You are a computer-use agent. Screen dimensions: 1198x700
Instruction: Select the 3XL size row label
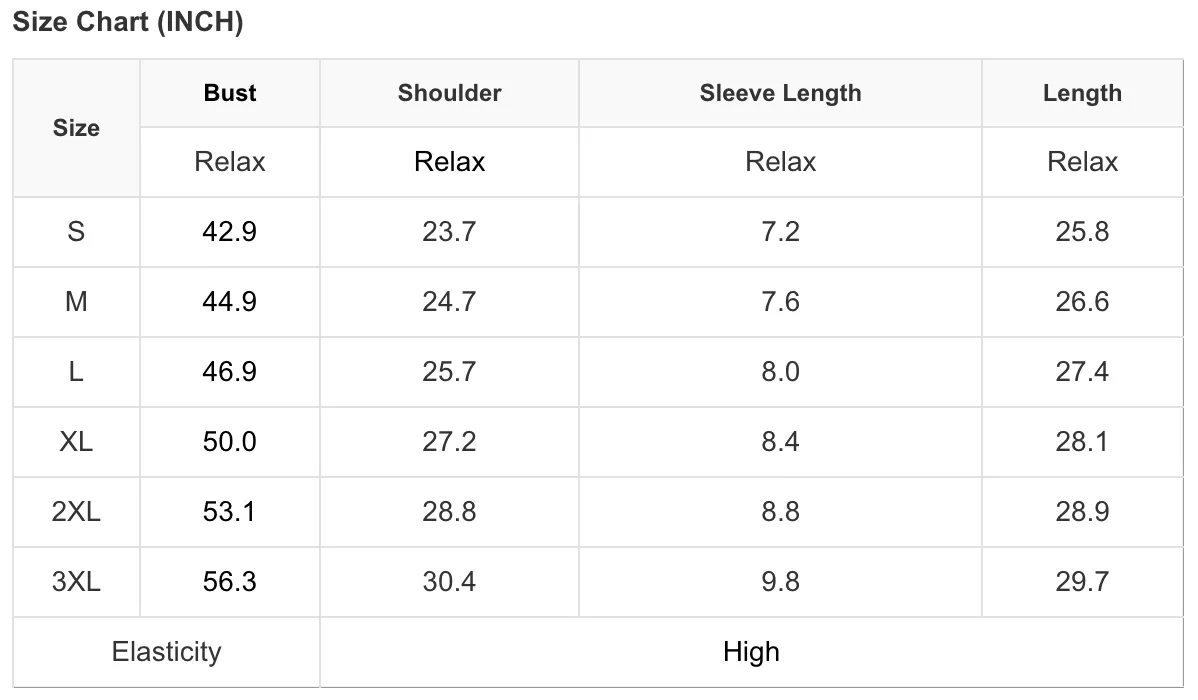[x=76, y=582]
